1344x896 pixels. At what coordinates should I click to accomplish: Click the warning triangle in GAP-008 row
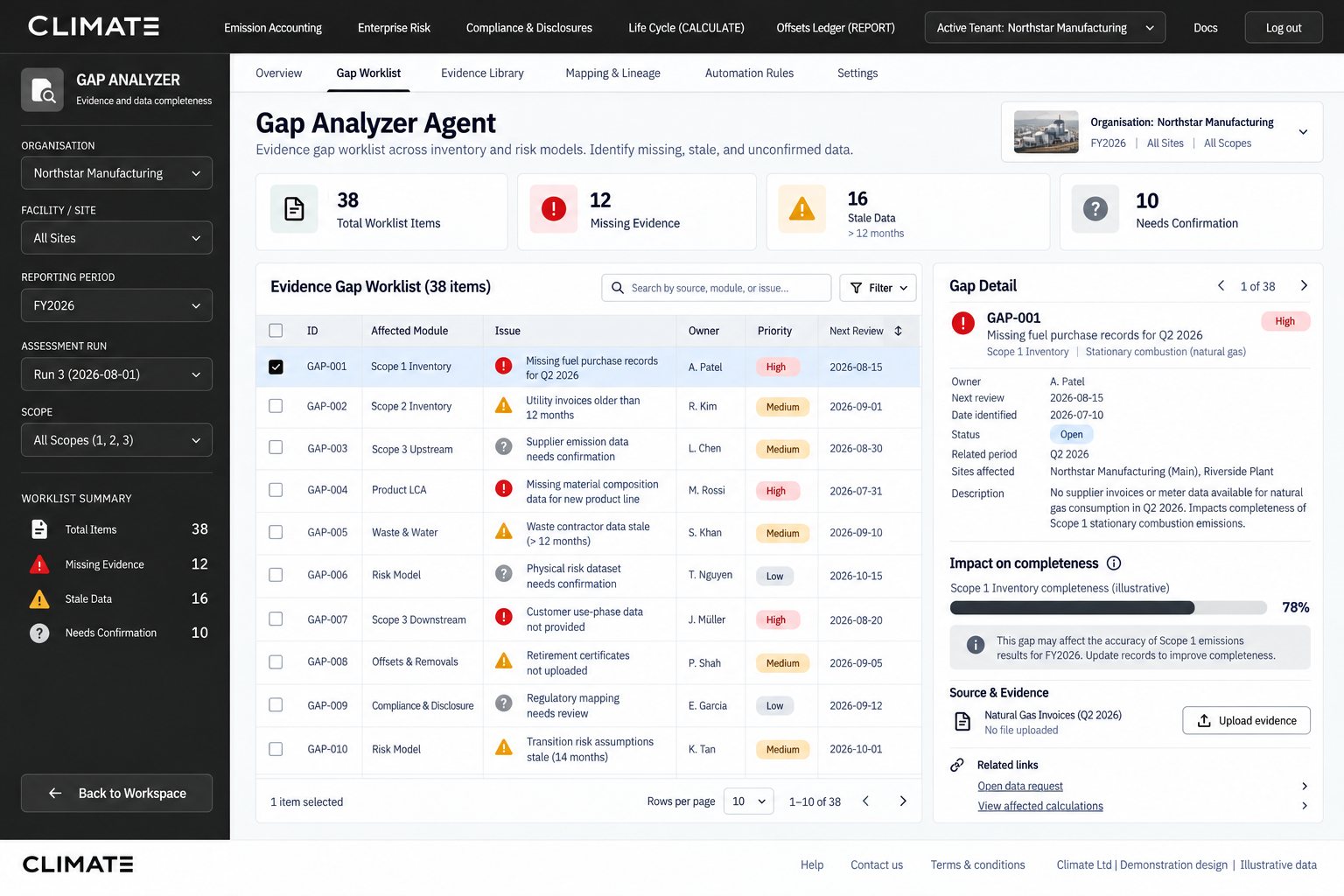pos(504,661)
